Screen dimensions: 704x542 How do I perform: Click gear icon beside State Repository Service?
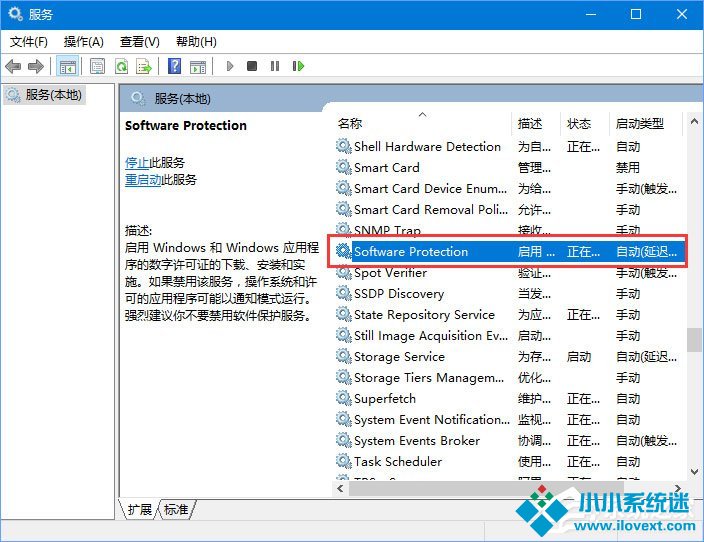pyautogui.click(x=343, y=314)
